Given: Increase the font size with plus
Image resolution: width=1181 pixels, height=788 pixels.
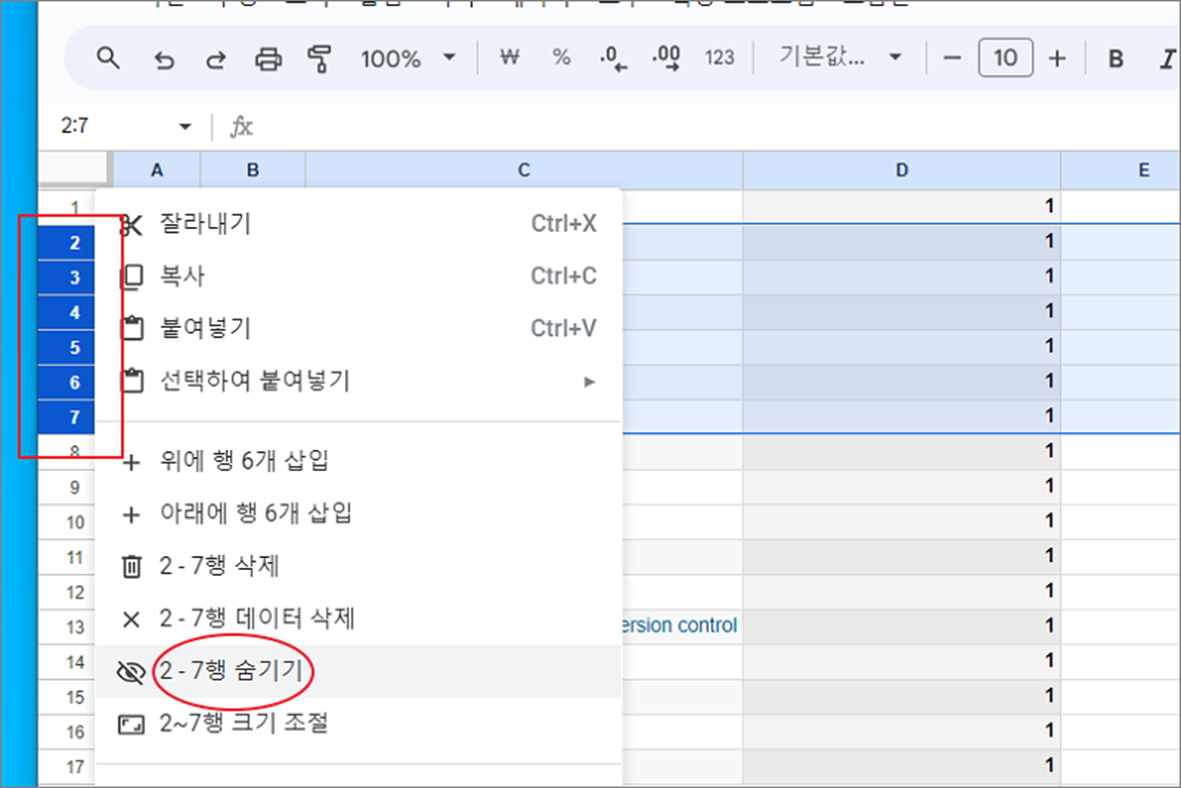Looking at the screenshot, I should (1057, 58).
